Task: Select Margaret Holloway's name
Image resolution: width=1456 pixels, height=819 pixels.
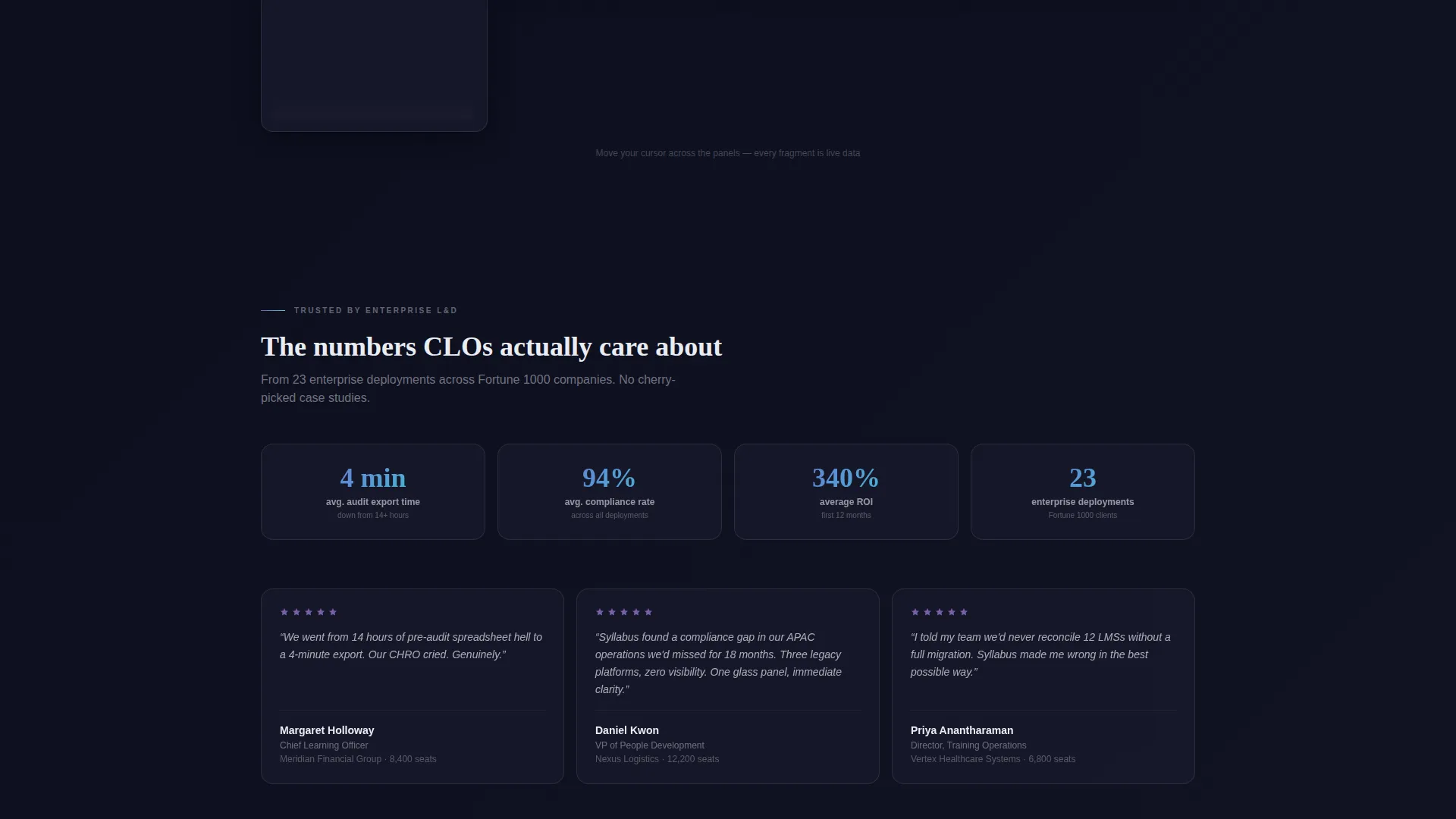Action: [327, 730]
